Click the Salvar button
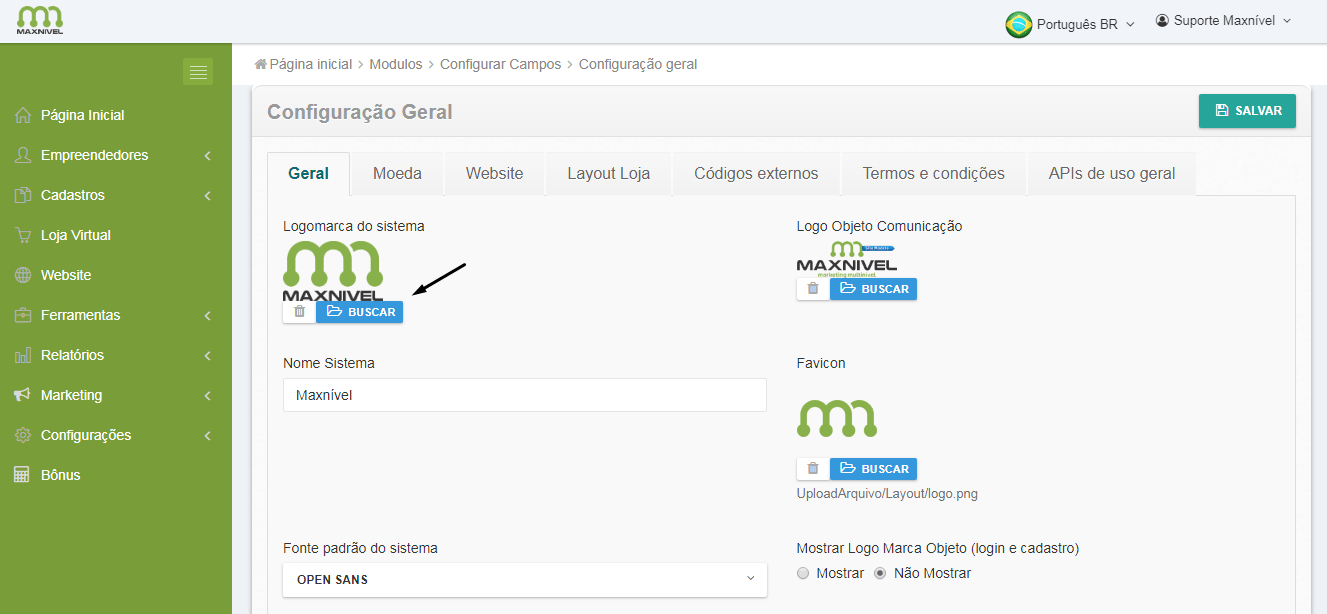 coord(1247,111)
